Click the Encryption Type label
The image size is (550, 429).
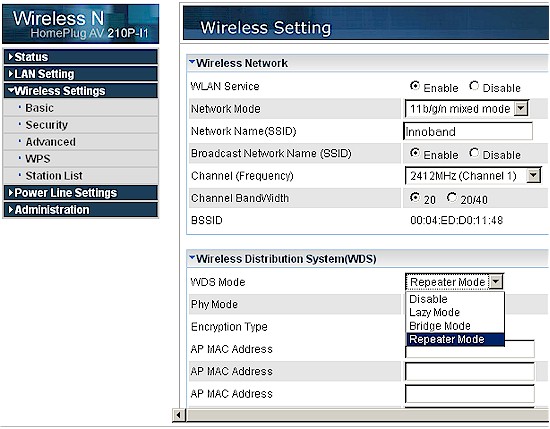(x=229, y=327)
